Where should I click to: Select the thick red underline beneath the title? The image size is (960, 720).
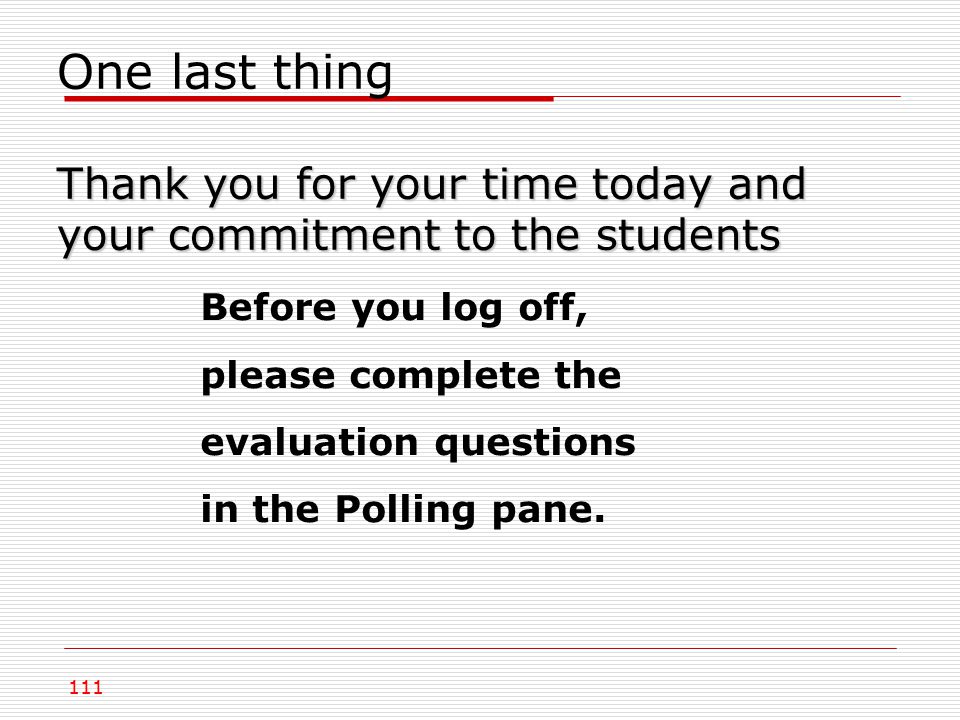[x=309, y=98]
